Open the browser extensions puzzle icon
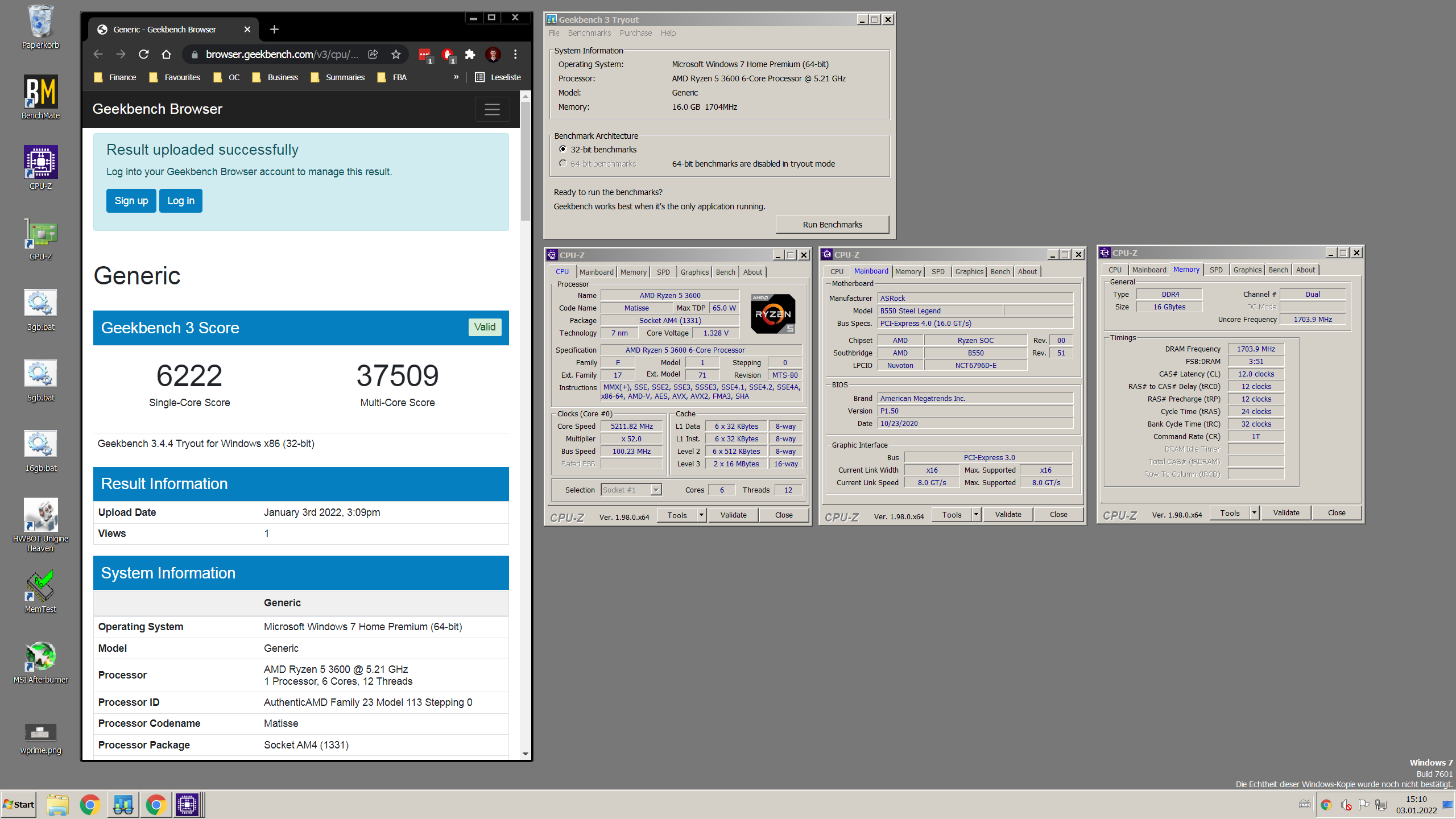This screenshot has height=819, width=1456. [470, 54]
